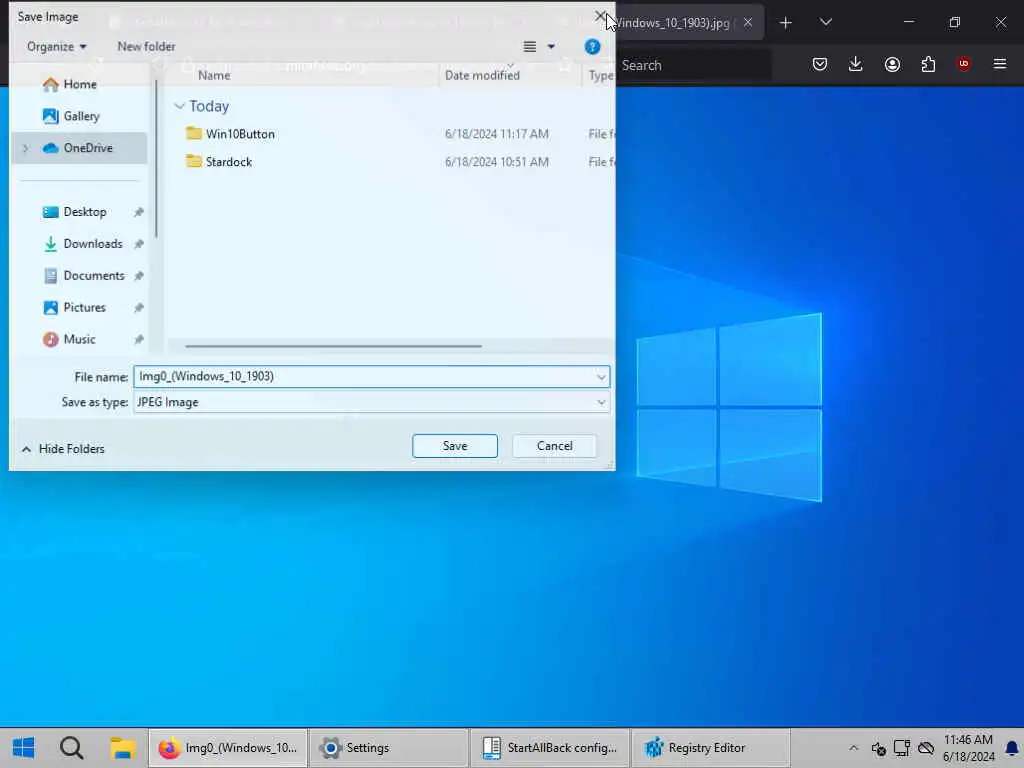Screen dimensions: 1024x768
Task: Show hidden tray icons chevron
Action: click(854, 748)
